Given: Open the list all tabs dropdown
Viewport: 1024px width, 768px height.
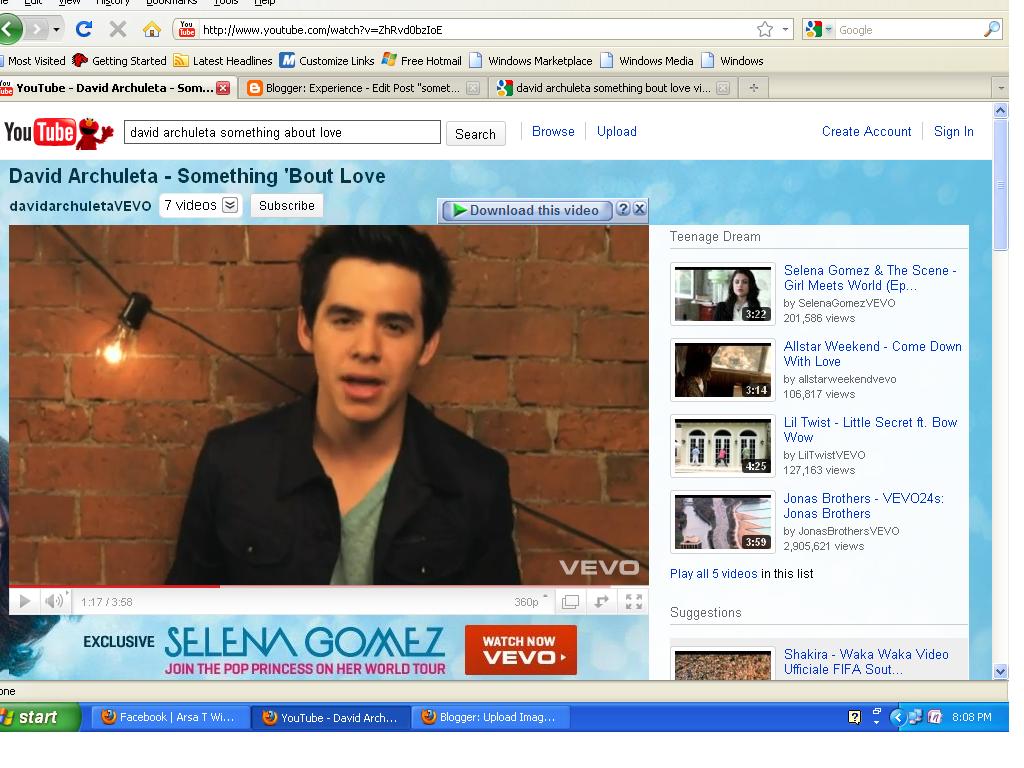Looking at the screenshot, I should click(1000, 88).
